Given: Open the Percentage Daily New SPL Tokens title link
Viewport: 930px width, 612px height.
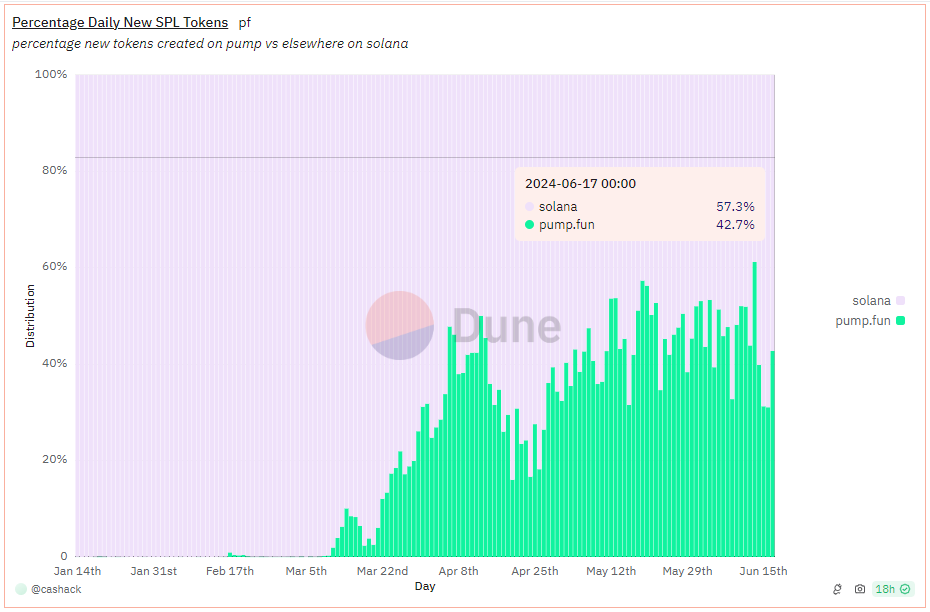Looking at the screenshot, I should (120, 23).
